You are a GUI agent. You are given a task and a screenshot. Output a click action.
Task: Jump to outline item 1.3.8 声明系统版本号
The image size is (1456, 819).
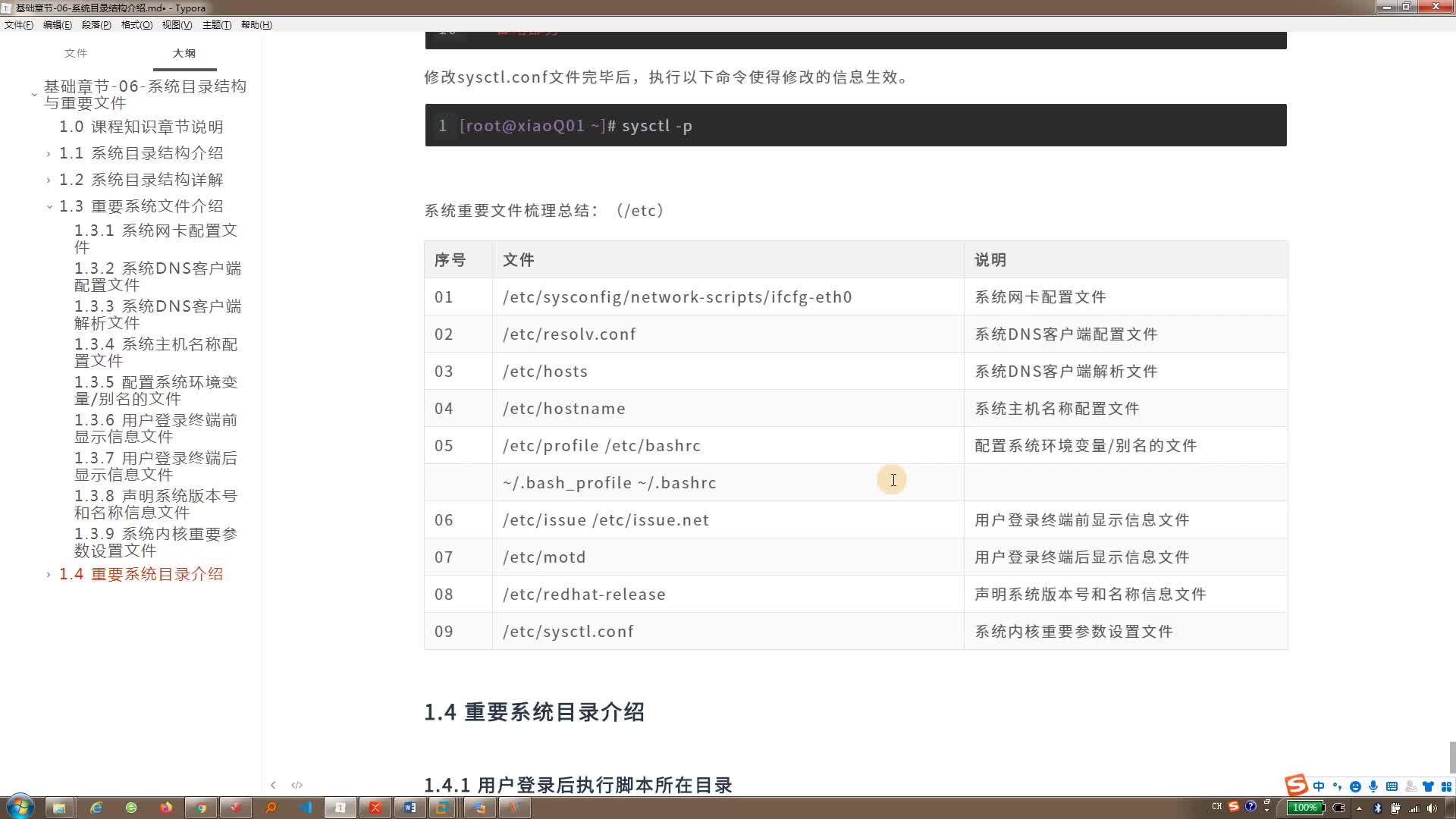156,504
